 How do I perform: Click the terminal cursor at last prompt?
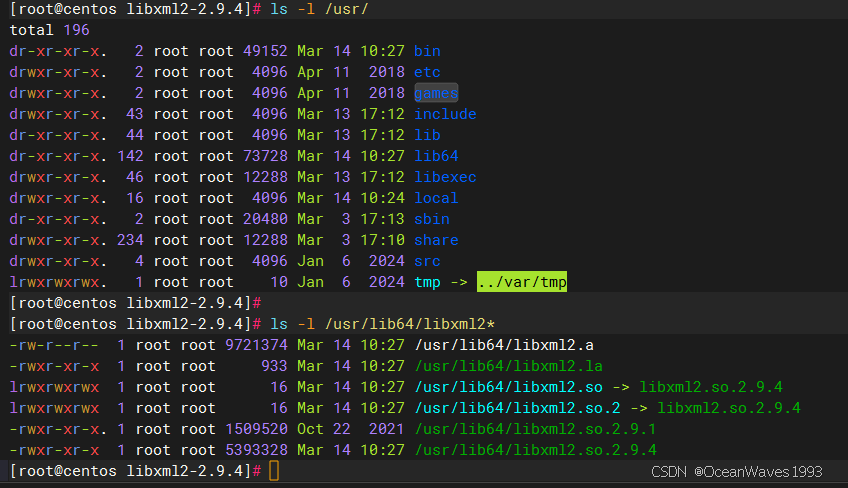click(274, 471)
